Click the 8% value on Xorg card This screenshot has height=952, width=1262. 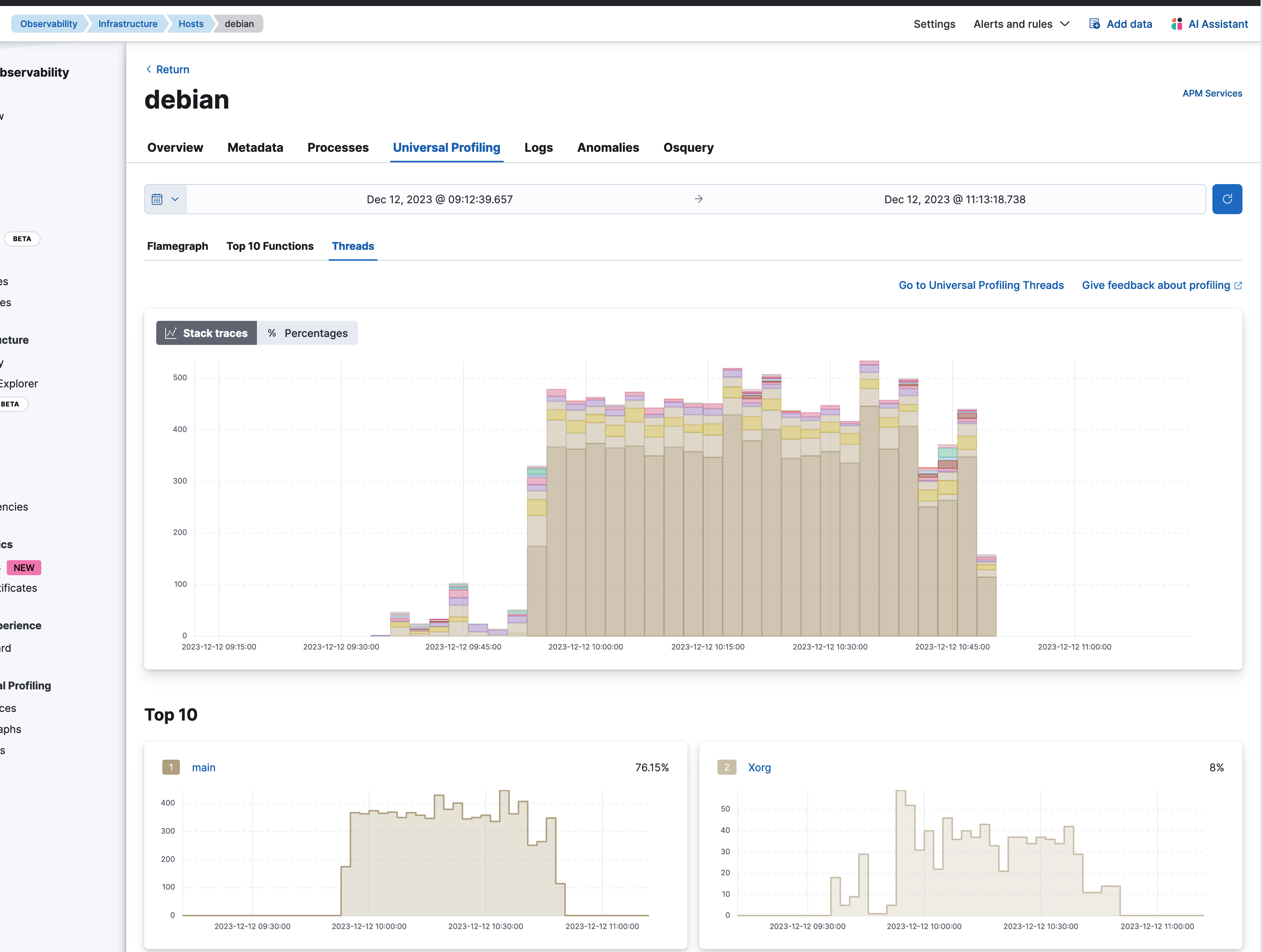pyautogui.click(x=1216, y=767)
